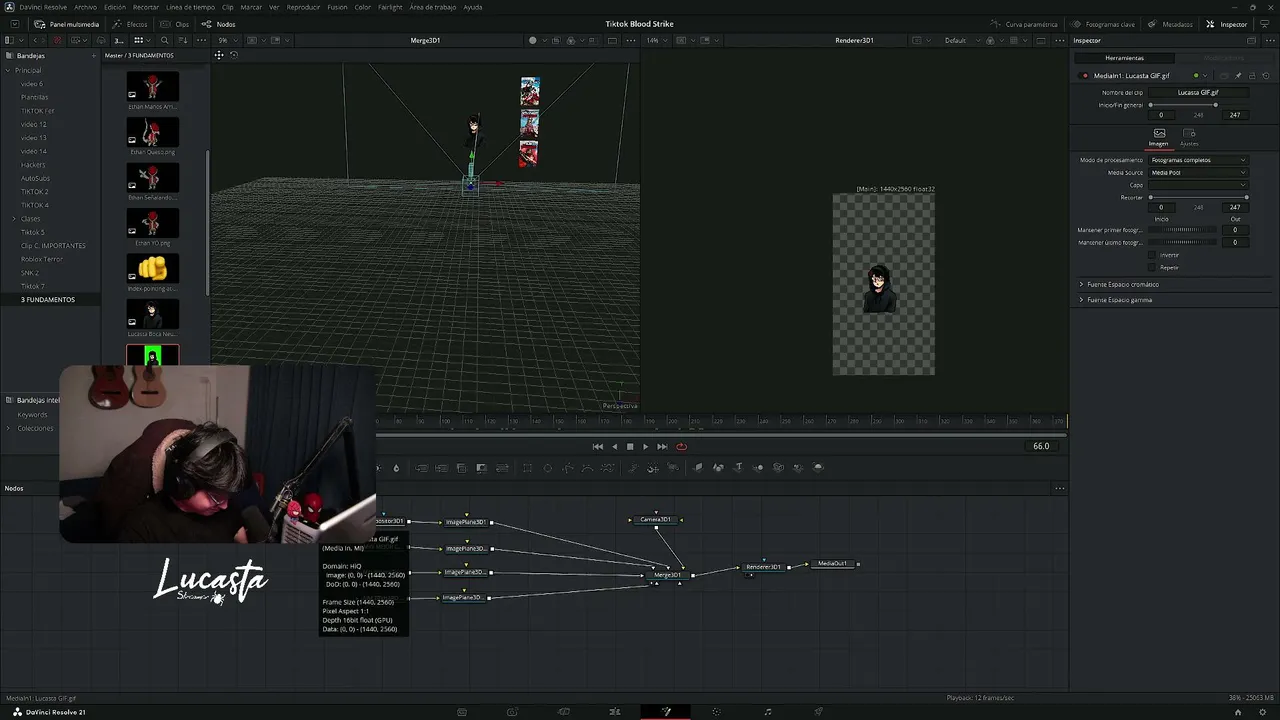The height and width of the screenshot is (720, 1280).
Task: Open the Fotogramas clave panel
Action: [1103, 24]
